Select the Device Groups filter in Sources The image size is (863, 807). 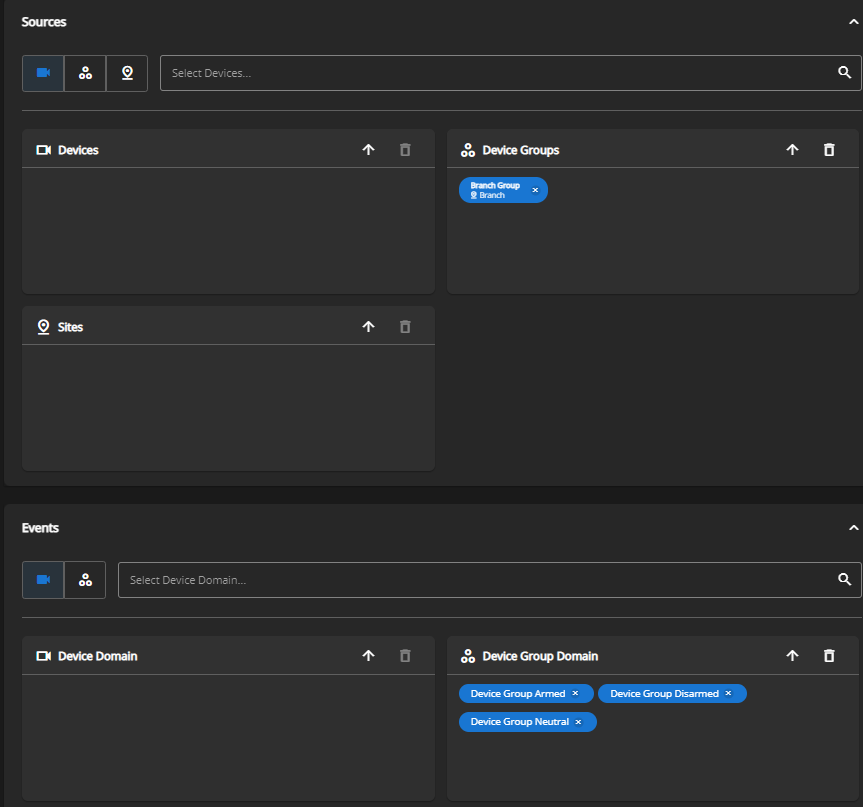[85, 73]
